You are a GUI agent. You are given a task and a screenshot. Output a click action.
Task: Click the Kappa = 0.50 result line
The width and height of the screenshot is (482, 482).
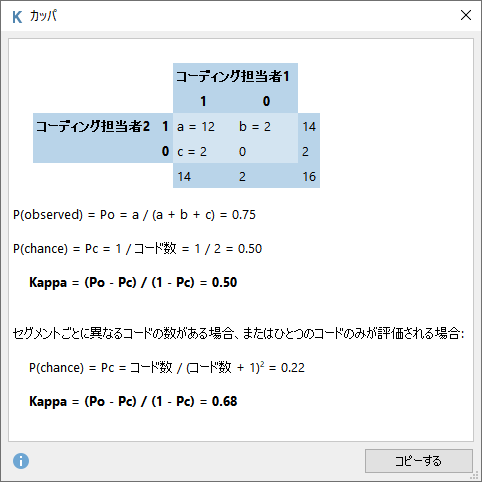click(133, 282)
